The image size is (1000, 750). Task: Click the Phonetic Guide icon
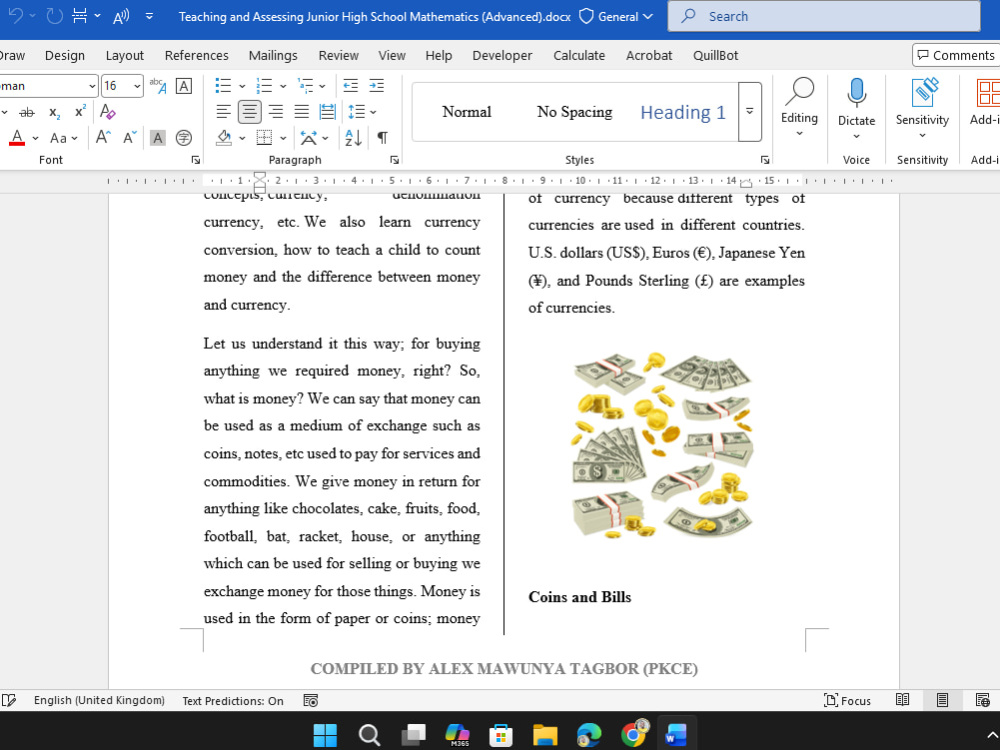158,85
